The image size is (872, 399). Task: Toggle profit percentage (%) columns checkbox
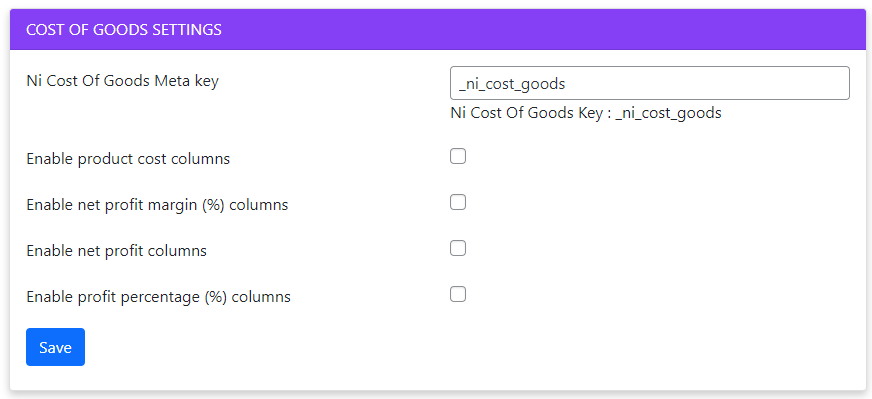458,294
